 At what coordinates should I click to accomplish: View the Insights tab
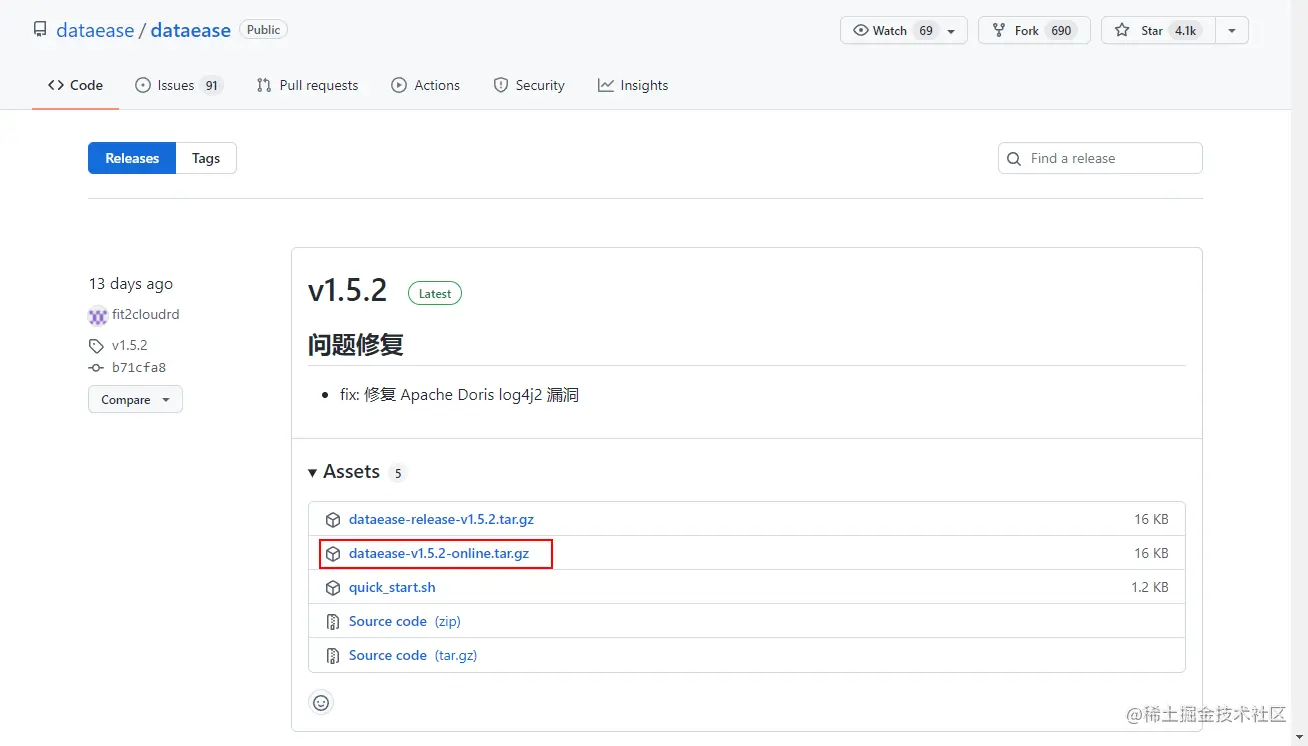tap(633, 85)
